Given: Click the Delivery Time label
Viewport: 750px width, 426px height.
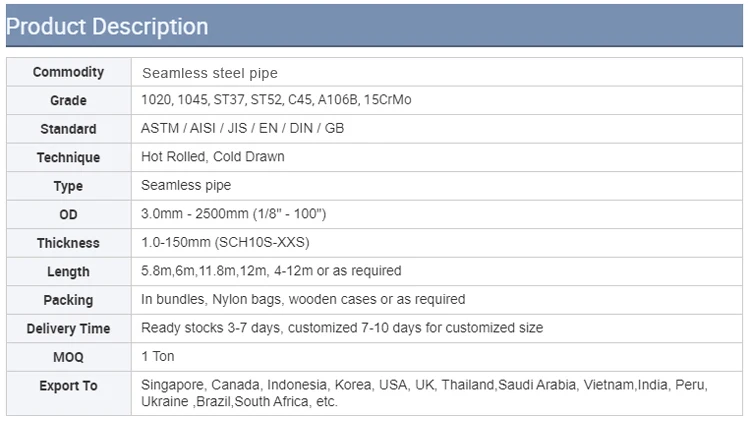Looking at the screenshot, I should pyautogui.click(x=68, y=328).
